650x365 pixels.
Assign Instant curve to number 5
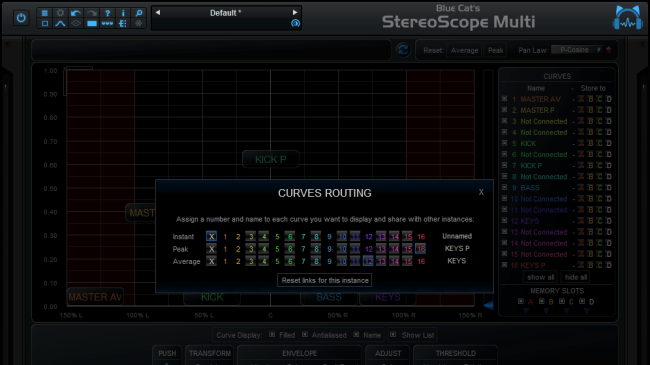277,236
